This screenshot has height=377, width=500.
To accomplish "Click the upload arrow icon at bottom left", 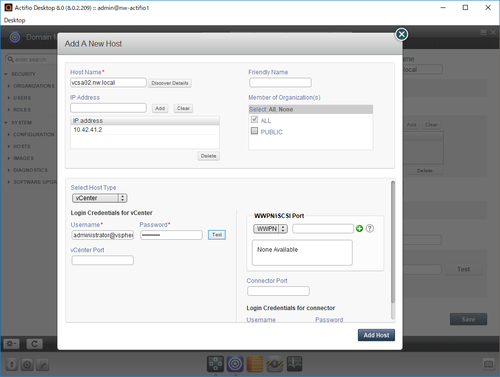I will (12, 364).
